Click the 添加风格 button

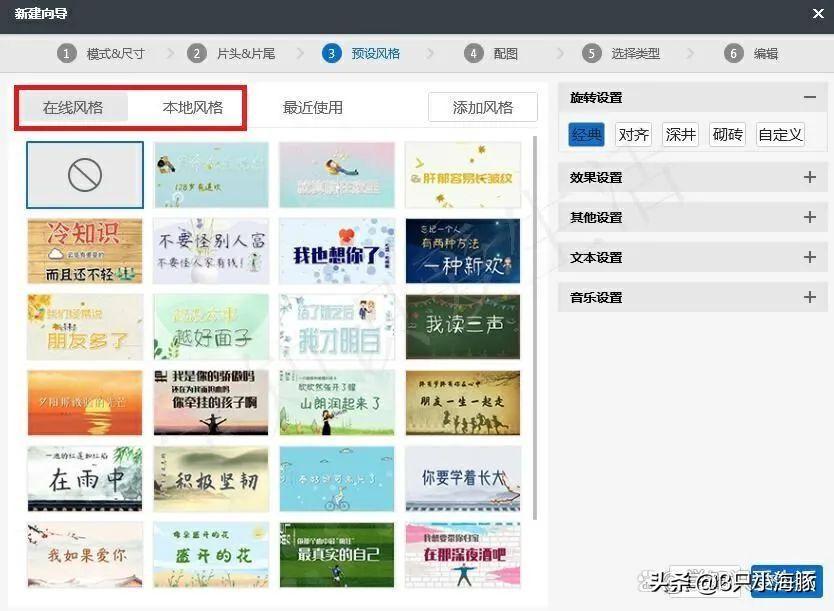(482, 107)
